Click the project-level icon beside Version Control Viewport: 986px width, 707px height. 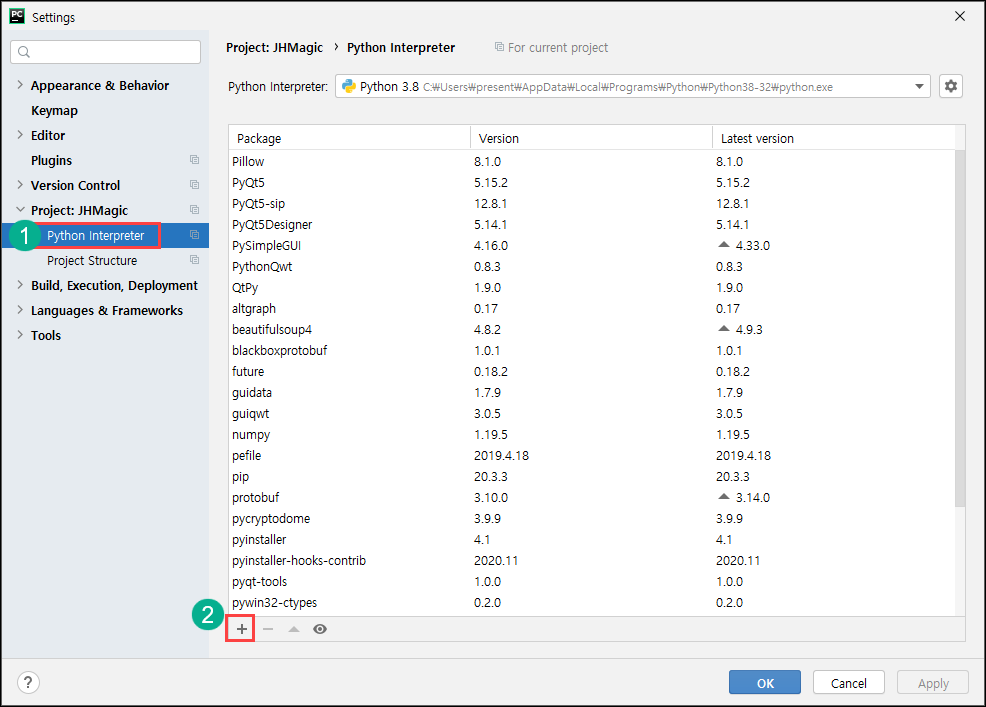pyautogui.click(x=194, y=185)
